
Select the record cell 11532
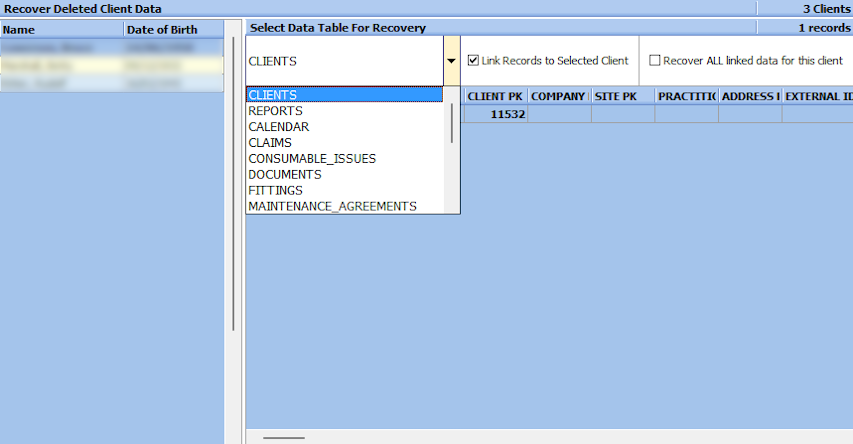tap(496, 114)
